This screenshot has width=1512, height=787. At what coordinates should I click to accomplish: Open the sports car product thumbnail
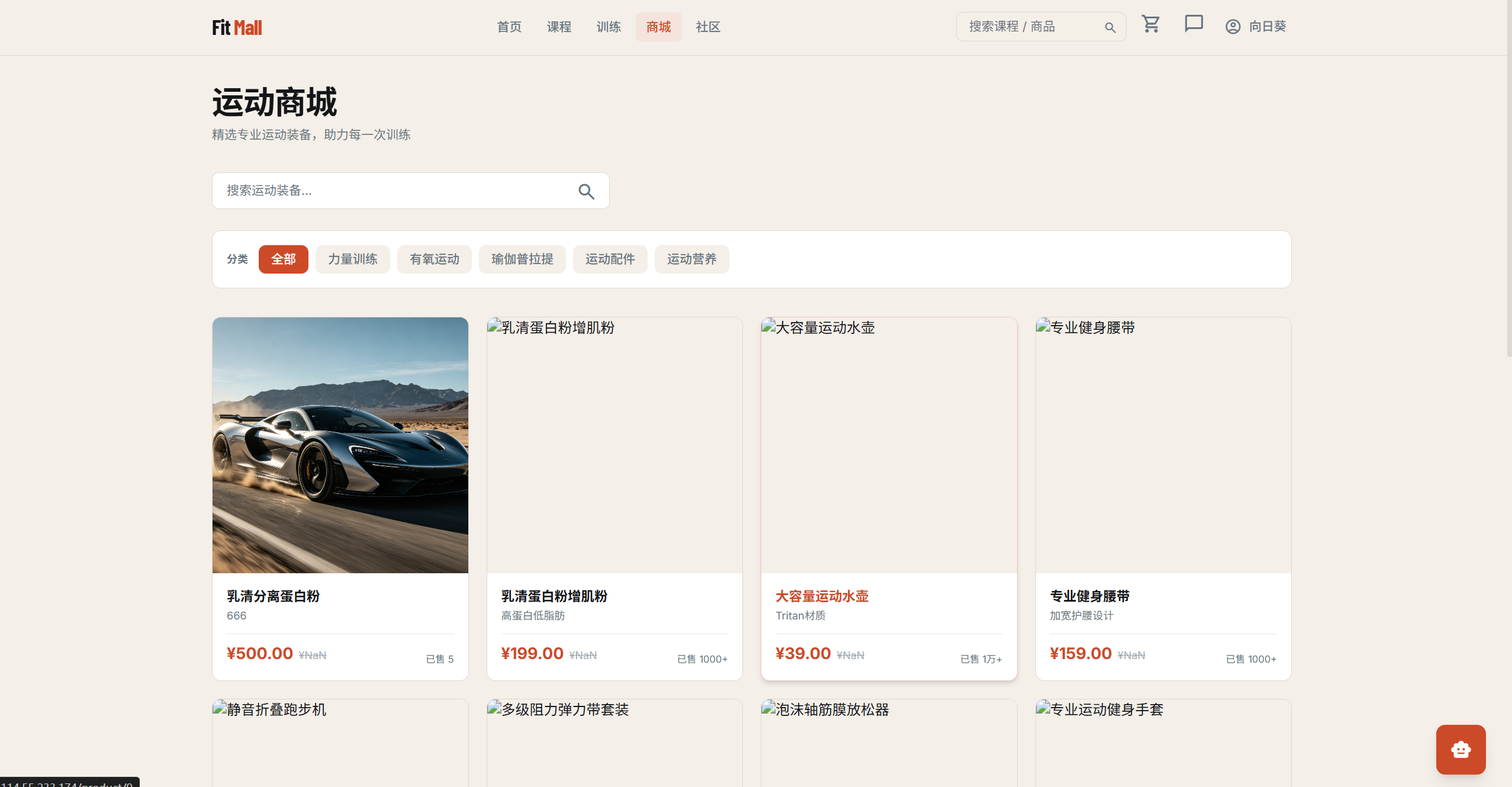coord(340,445)
